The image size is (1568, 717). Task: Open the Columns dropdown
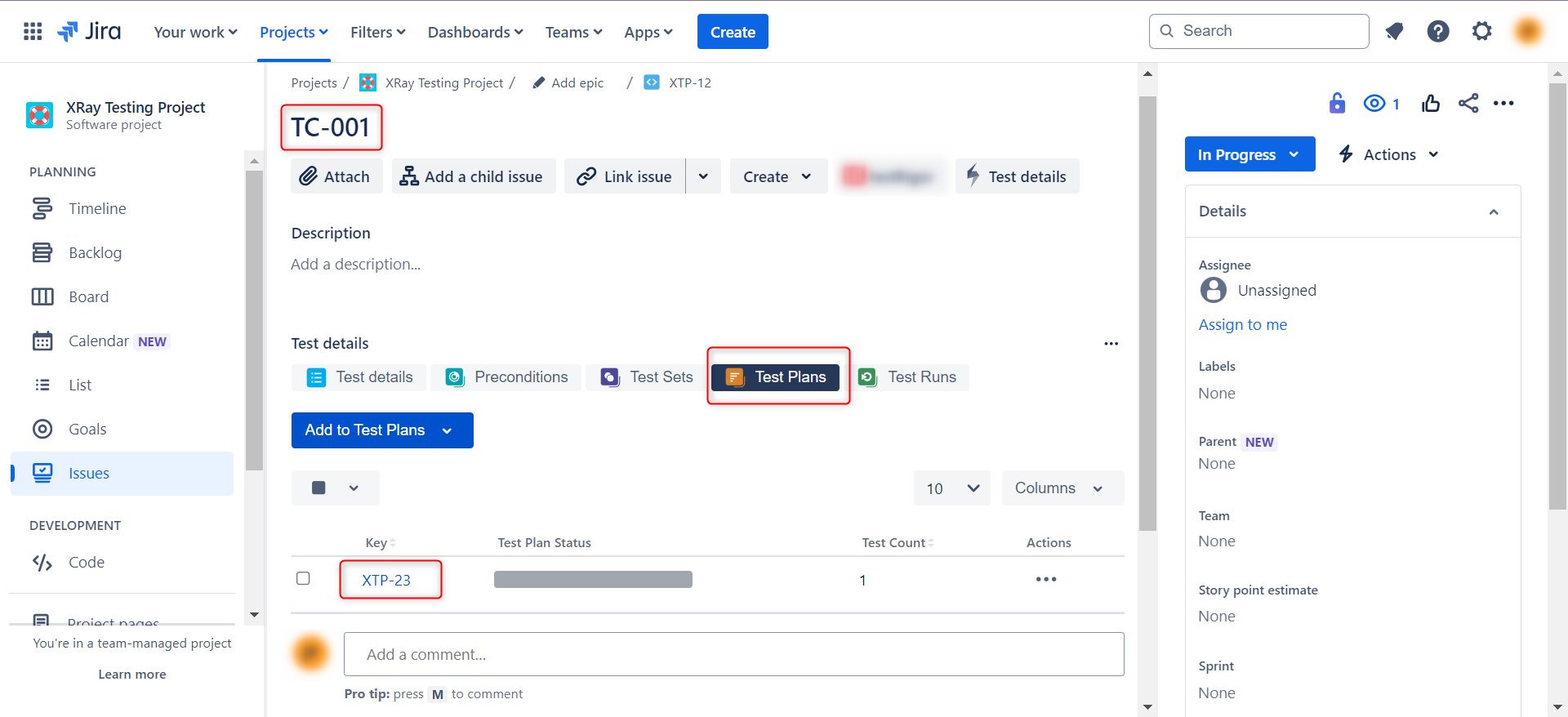[x=1061, y=488]
